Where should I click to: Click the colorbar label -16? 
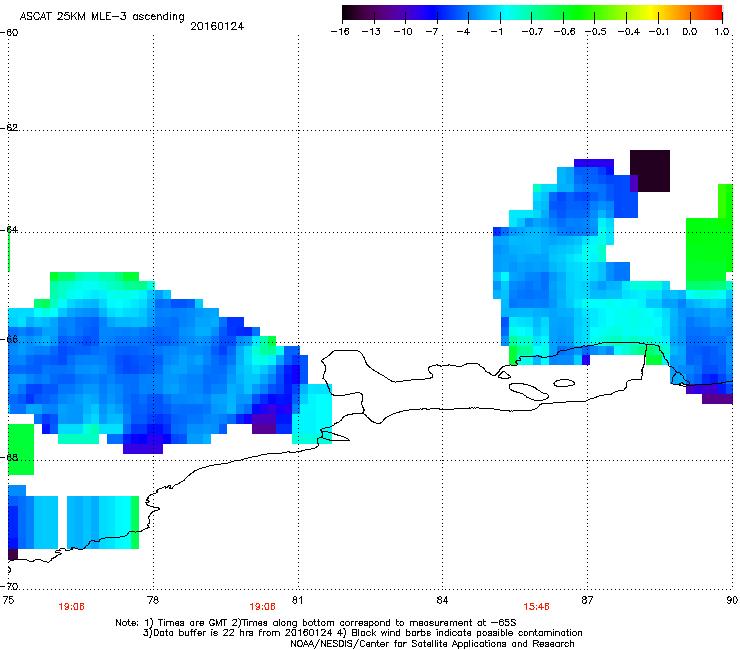pos(340,32)
